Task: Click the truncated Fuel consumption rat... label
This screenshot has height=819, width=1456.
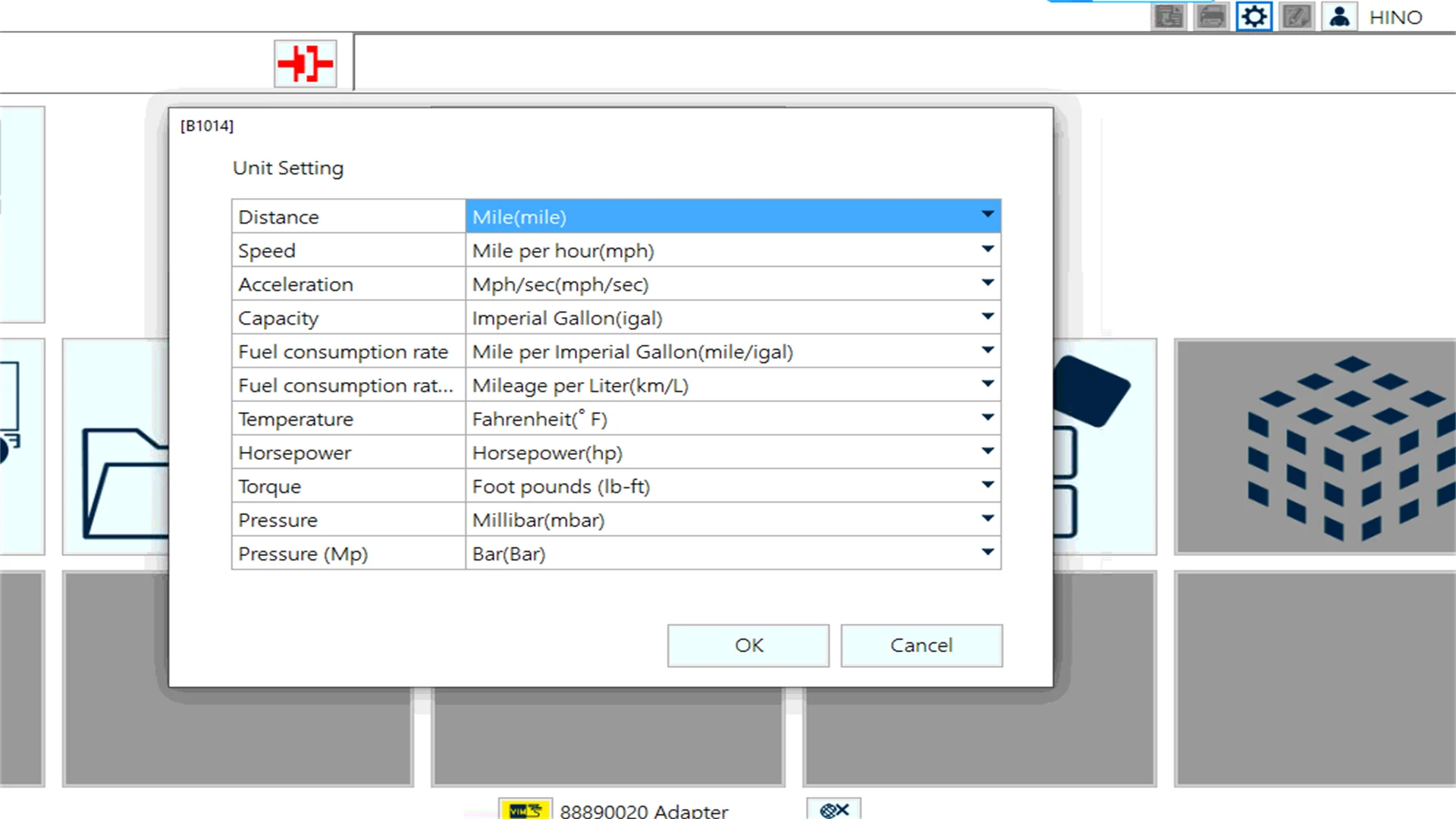Action: (x=346, y=385)
